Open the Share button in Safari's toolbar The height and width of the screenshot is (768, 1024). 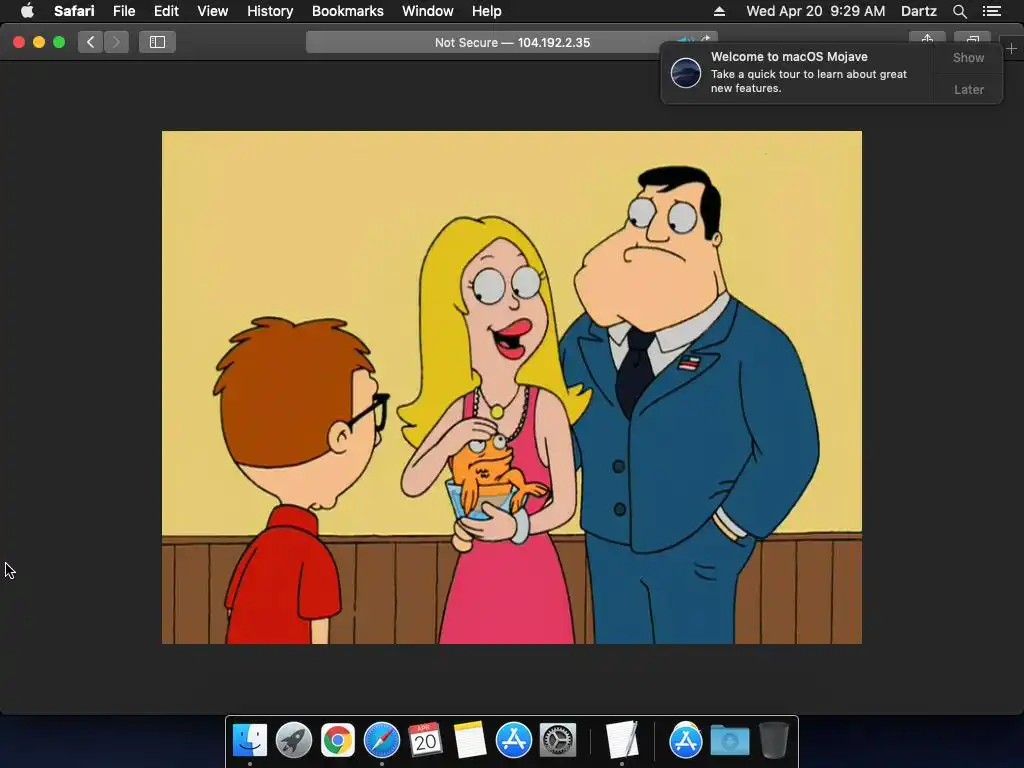927,38
